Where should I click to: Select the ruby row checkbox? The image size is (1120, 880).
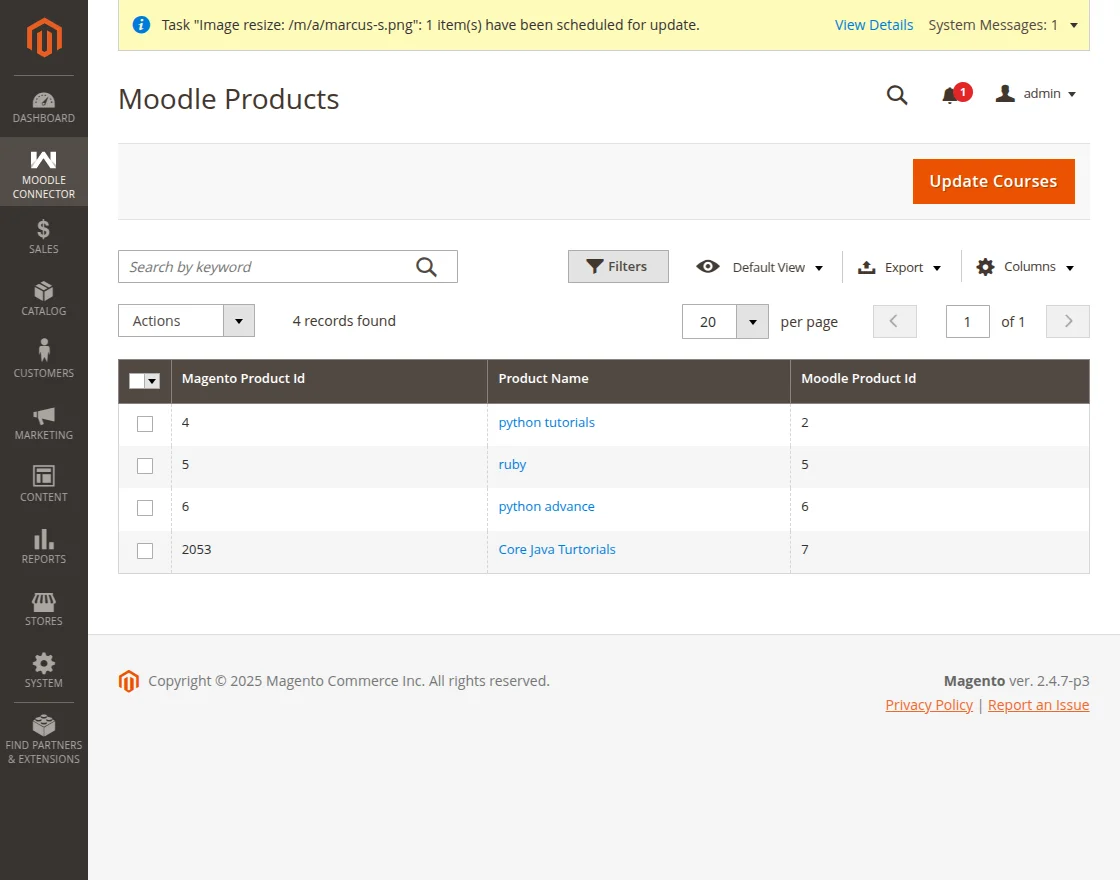[145, 466]
